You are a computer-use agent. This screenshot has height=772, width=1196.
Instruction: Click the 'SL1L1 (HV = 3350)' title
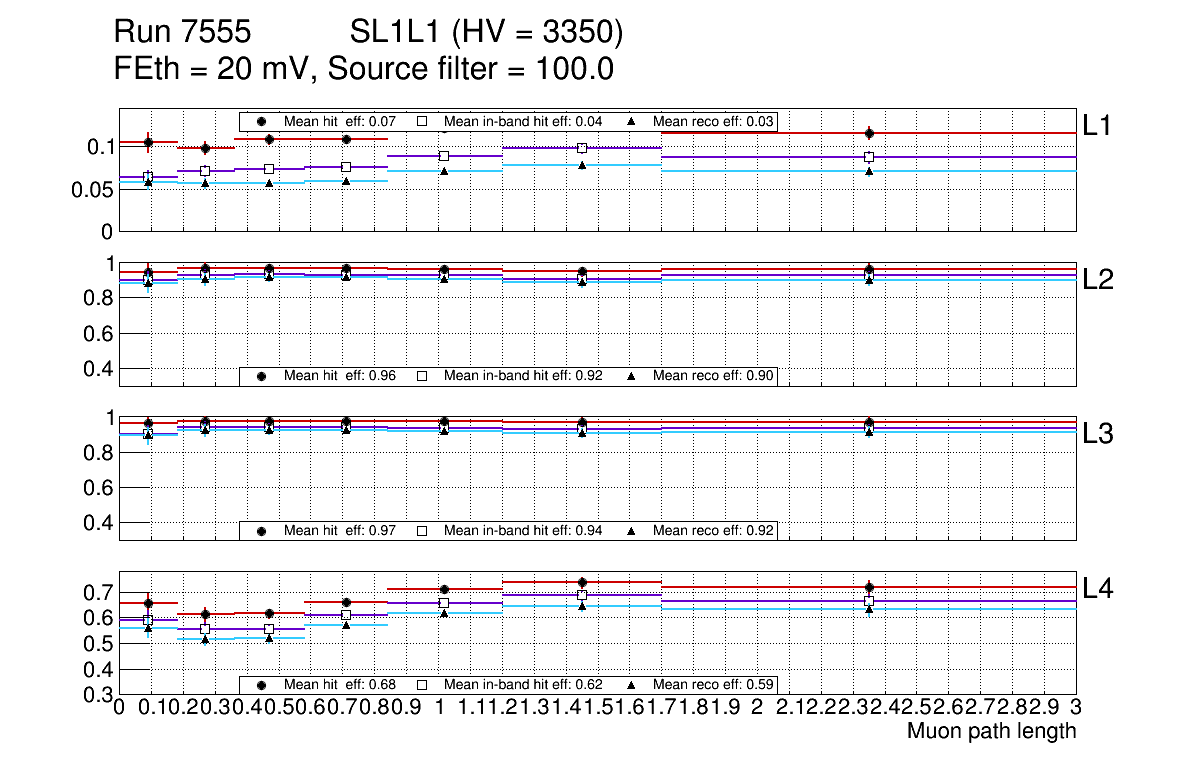(486, 33)
